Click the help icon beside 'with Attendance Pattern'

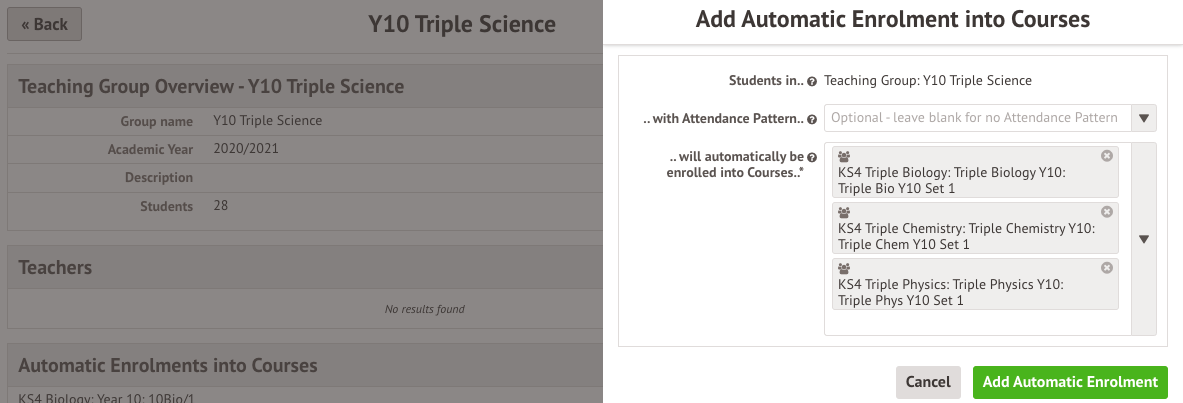click(812, 119)
